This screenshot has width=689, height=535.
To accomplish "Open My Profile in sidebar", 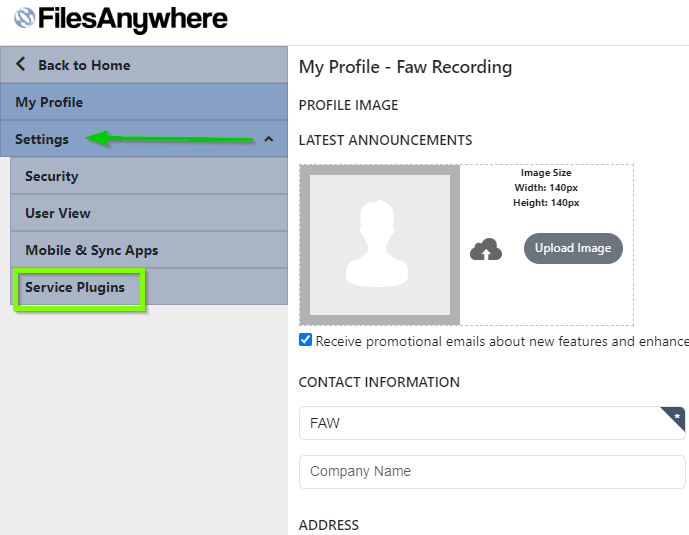I will tap(144, 102).
